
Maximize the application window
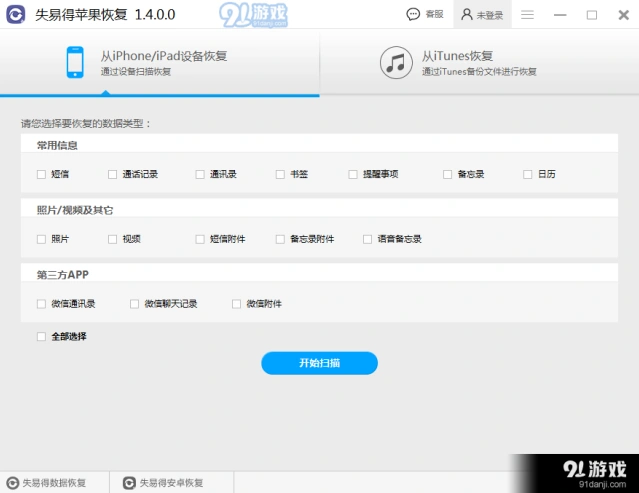click(x=592, y=15)
